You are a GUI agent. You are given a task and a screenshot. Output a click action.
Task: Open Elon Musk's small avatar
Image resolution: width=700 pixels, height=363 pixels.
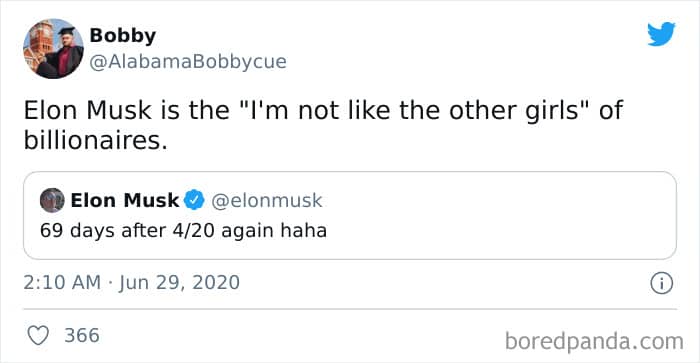tap(52, 200)
